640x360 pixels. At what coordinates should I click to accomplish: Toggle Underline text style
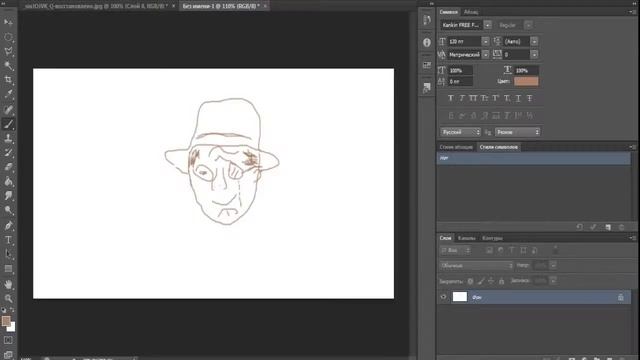pyautogui.click(x=518, y=98)
